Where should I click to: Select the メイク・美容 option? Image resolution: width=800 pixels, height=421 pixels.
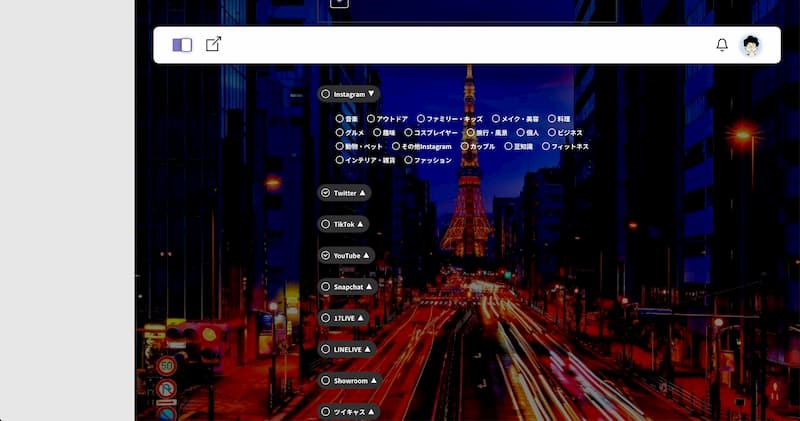pyautogui.click(x=515, y=119)
